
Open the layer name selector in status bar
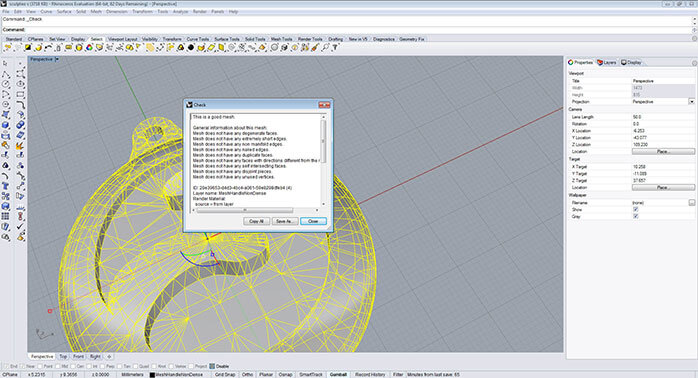tap(179, 374)
